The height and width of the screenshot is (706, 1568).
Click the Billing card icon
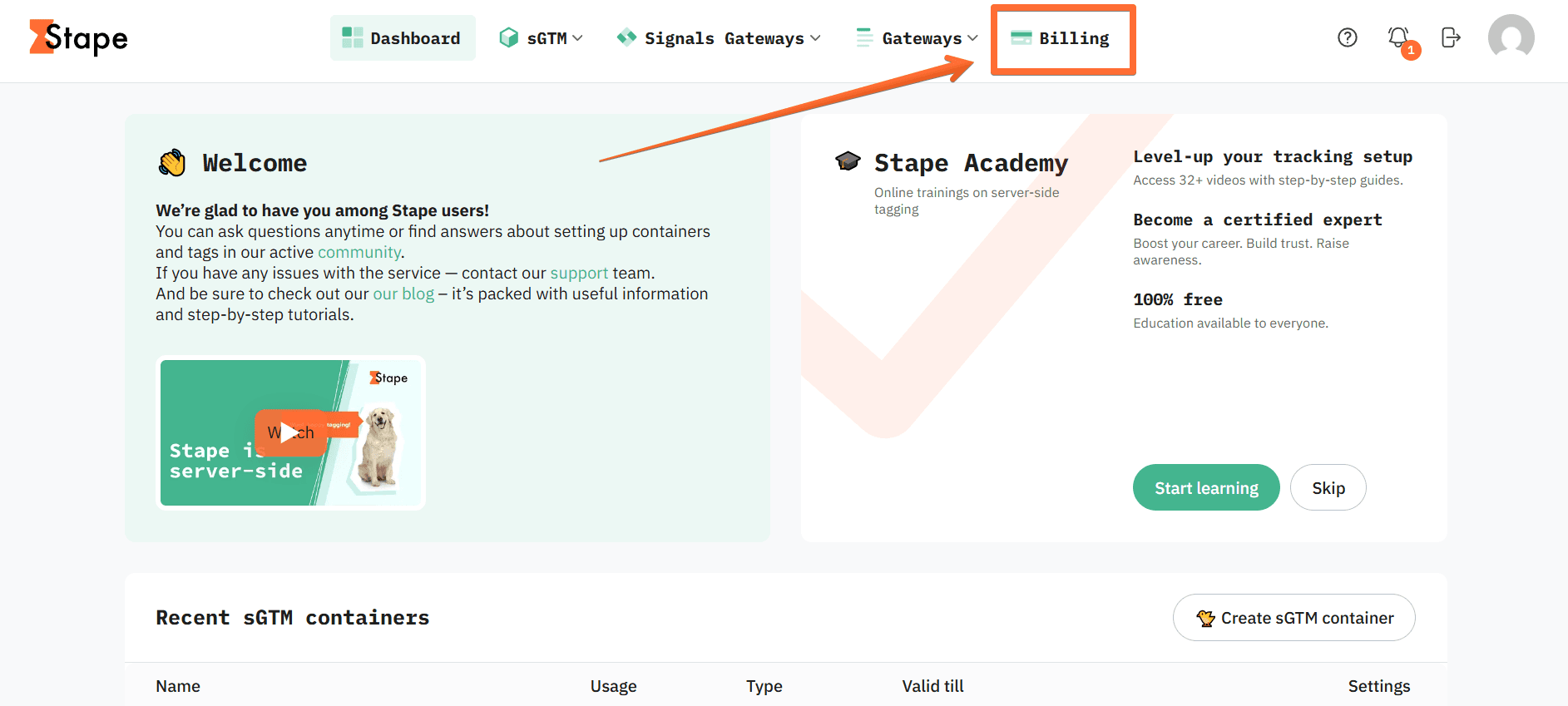1021,38
